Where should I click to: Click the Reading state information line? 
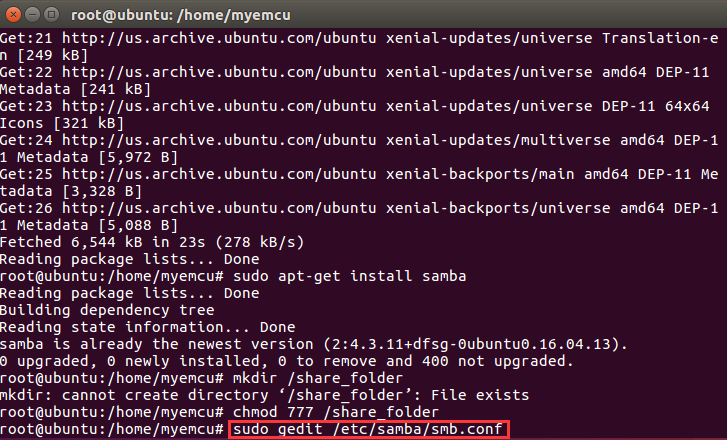coord(147,327)
